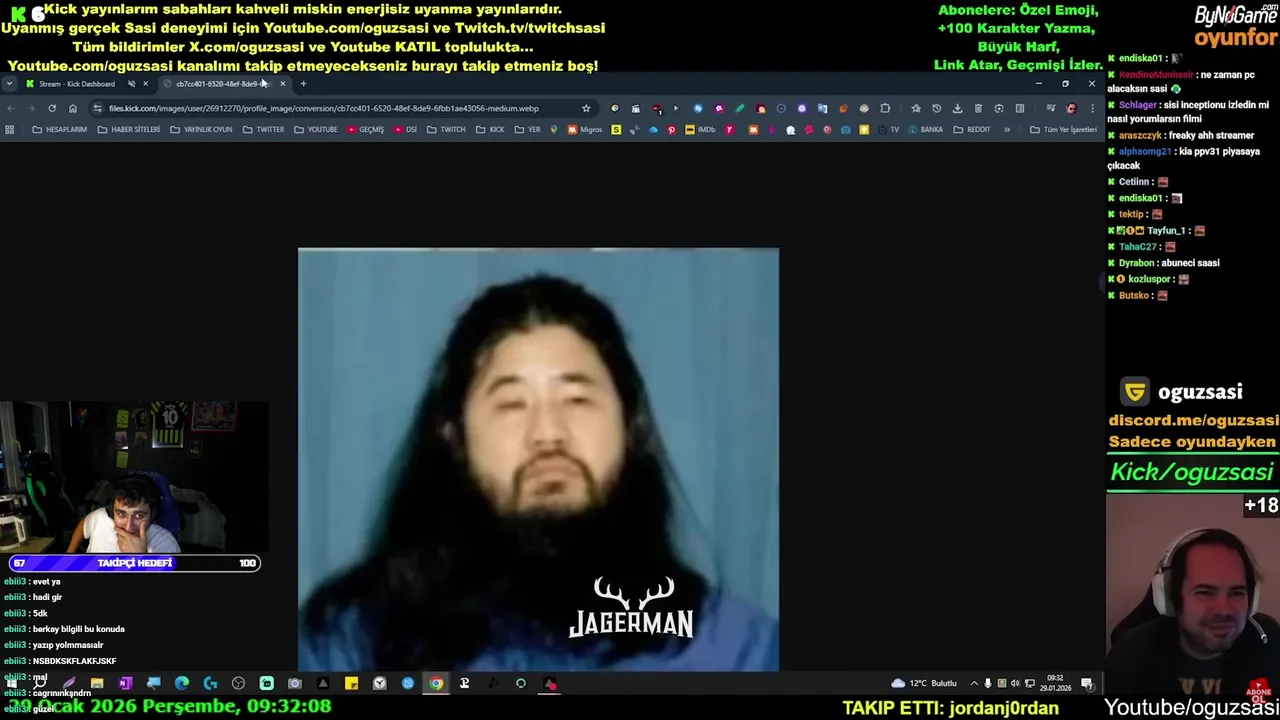
Task: Open Tüm Yer İşaretleri folder
Action: click(1064, 129)
